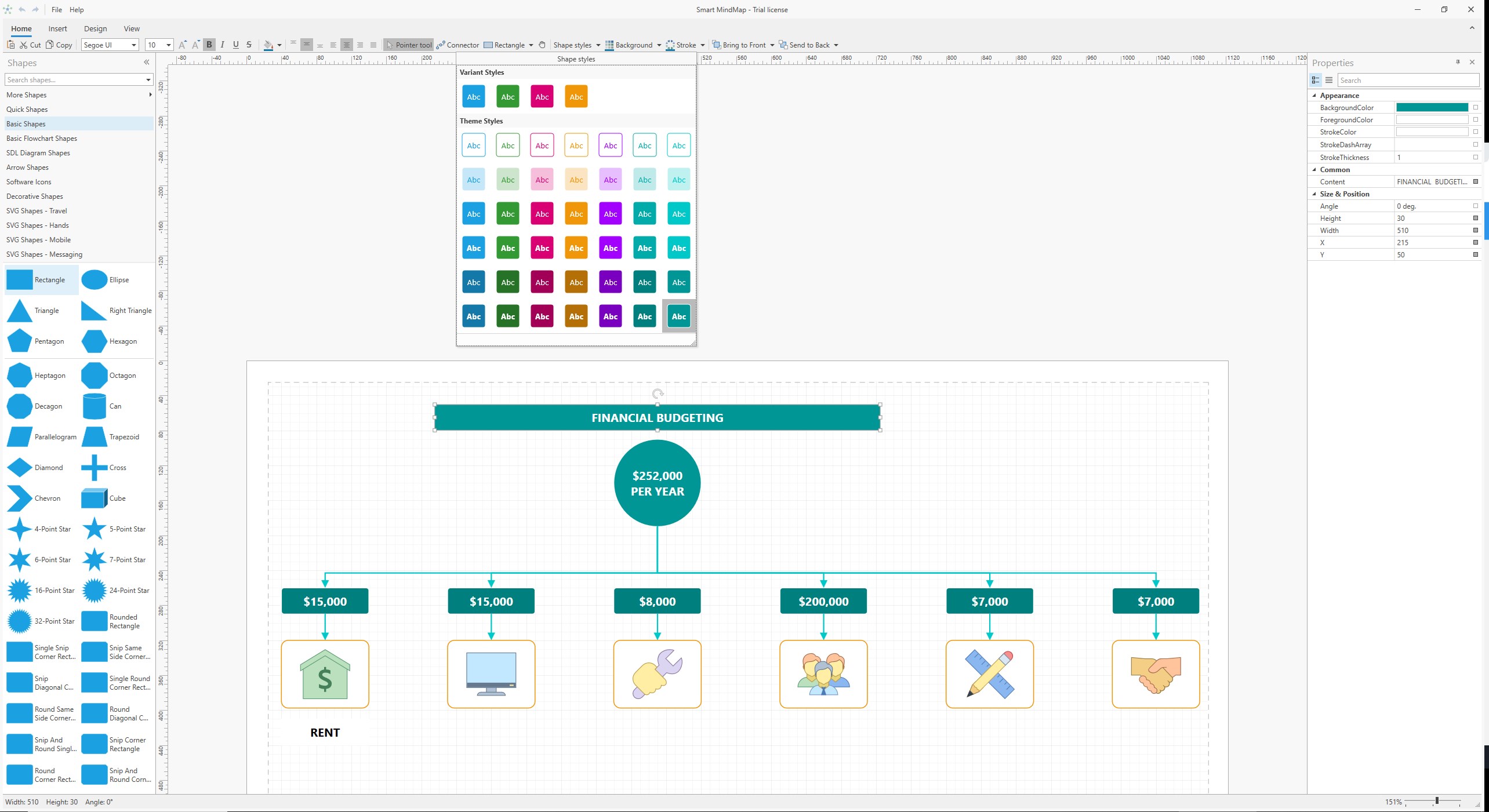The width and height of the screenshot is (1489, 812).
Task: Open the Cut command in the Home ribbon
Action: (x=30, y=45)
